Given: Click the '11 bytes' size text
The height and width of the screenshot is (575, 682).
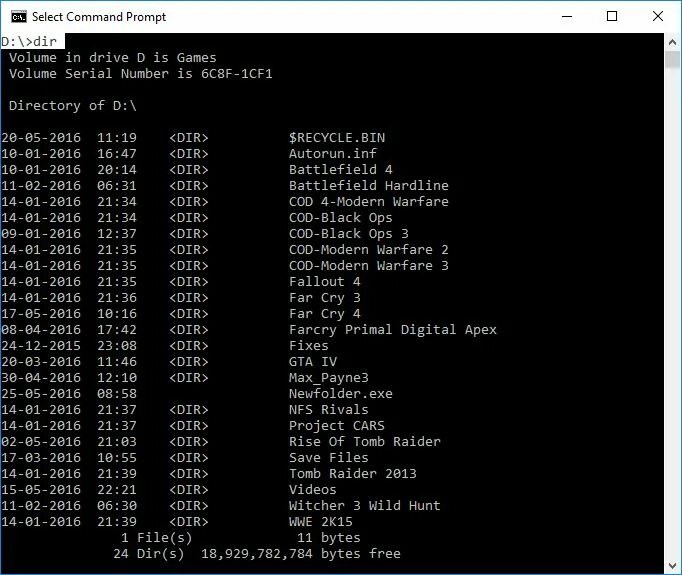Looking at the screenshot, I should tap(329, 538).
